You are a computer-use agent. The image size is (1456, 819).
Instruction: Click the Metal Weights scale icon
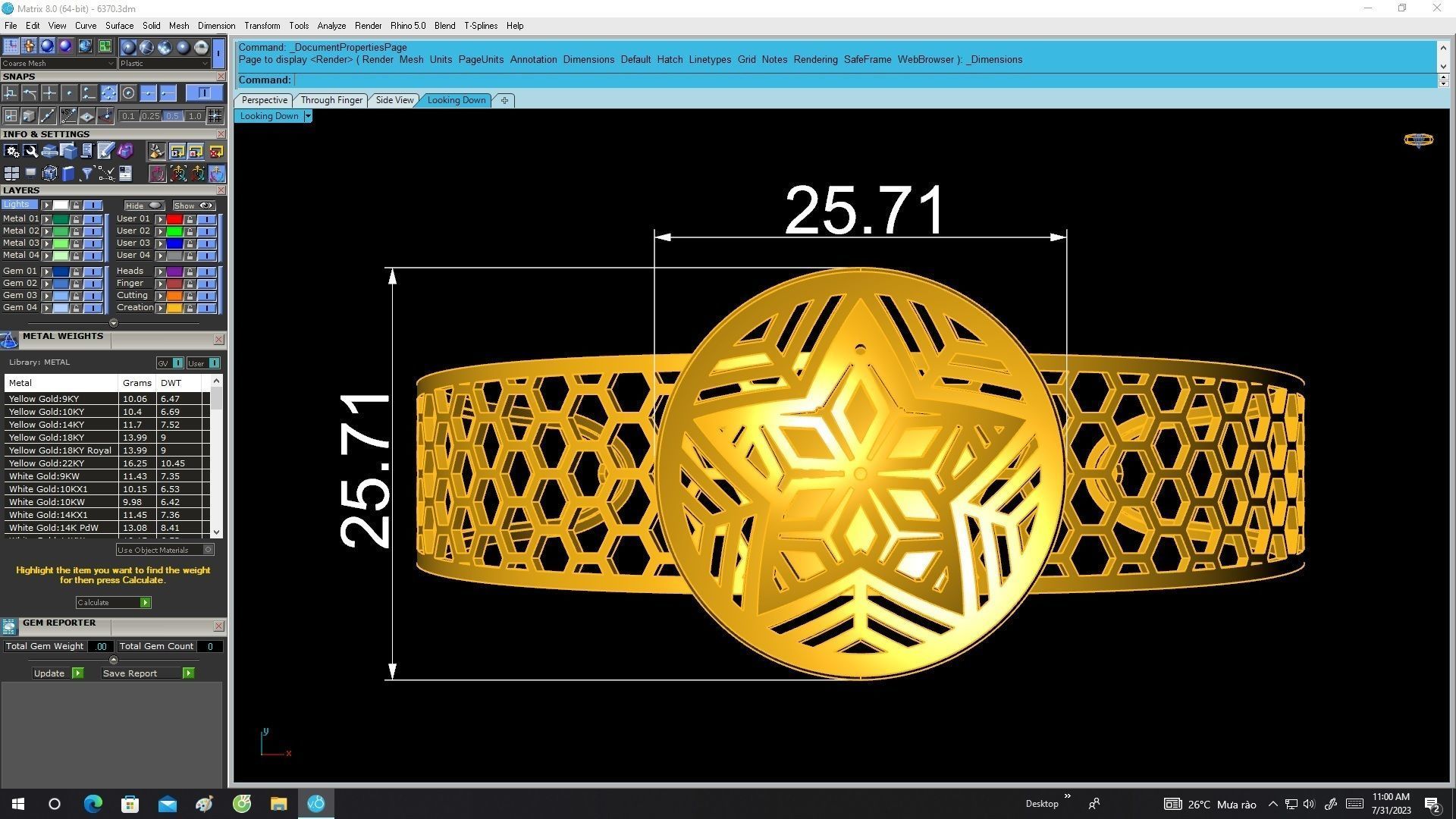(x=9, y=340)
